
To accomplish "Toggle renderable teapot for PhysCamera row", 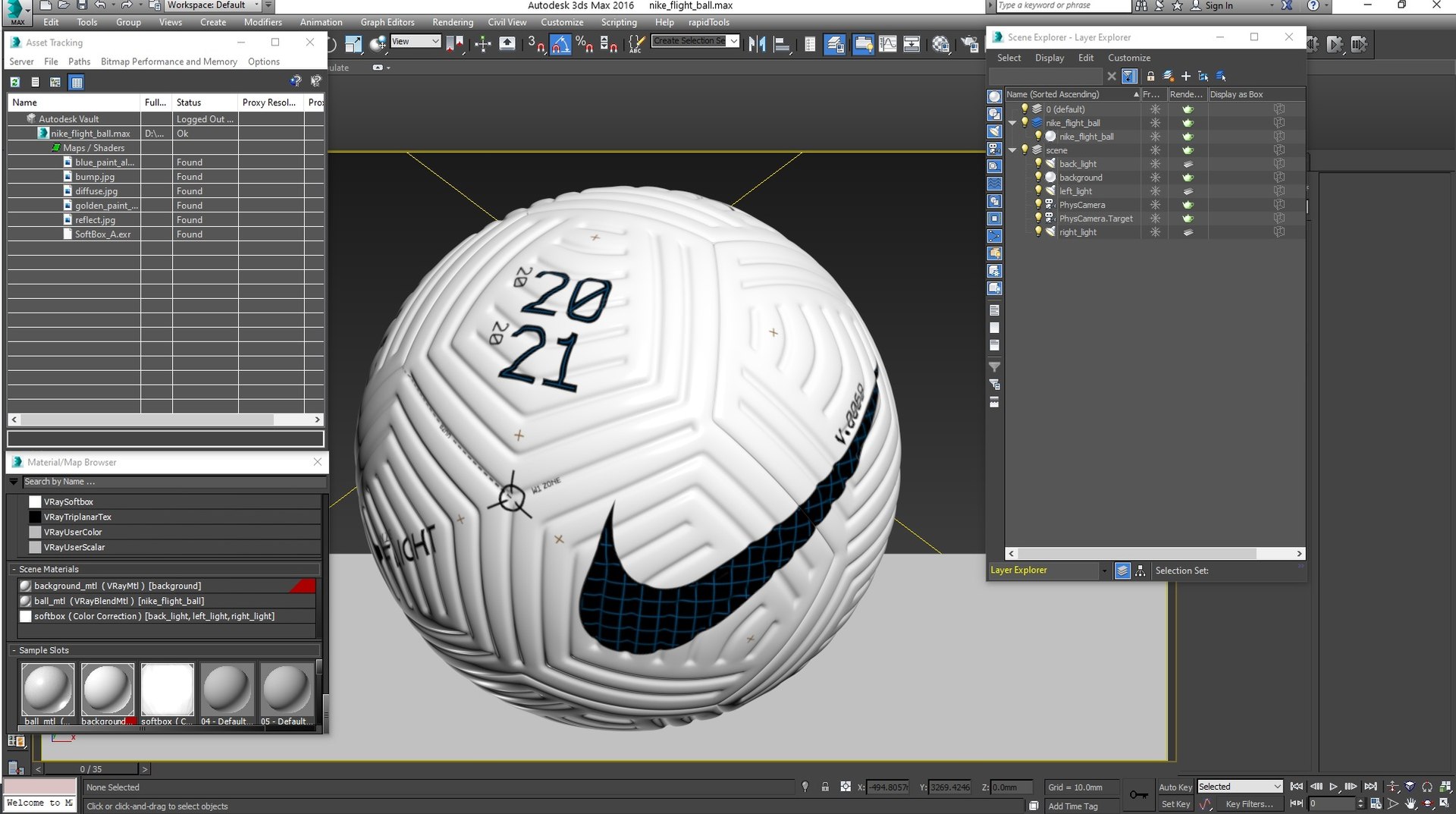I will coord(1188,205).
